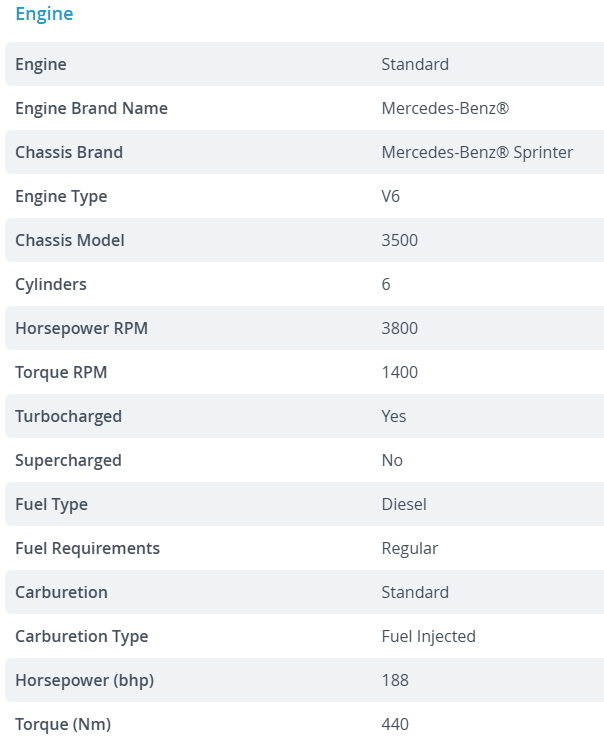Select the 3800 horsepower RPM value
Screen dimensions: 604x745
point(400,328)
